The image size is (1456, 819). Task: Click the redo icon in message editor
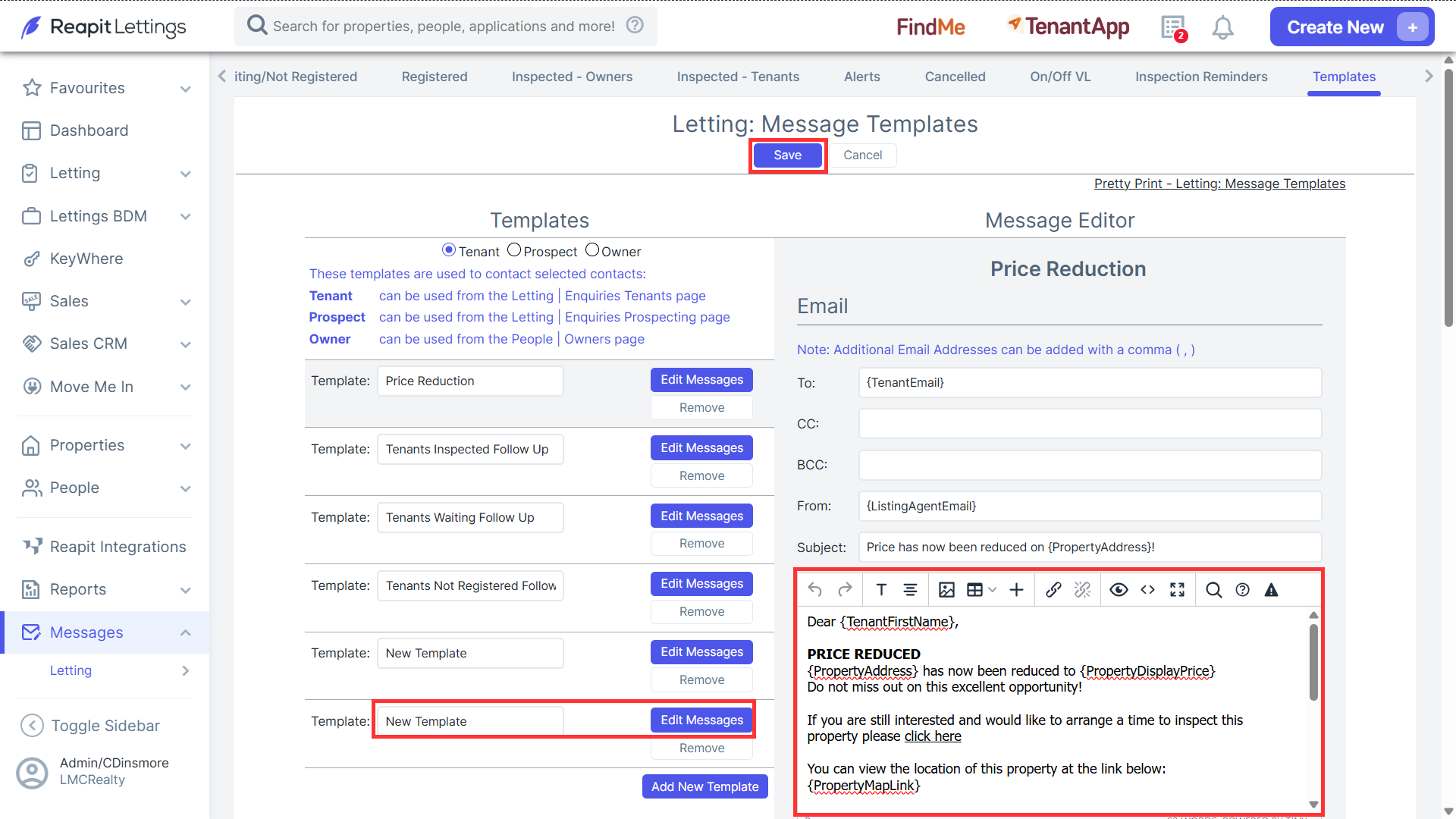point(845,590)
